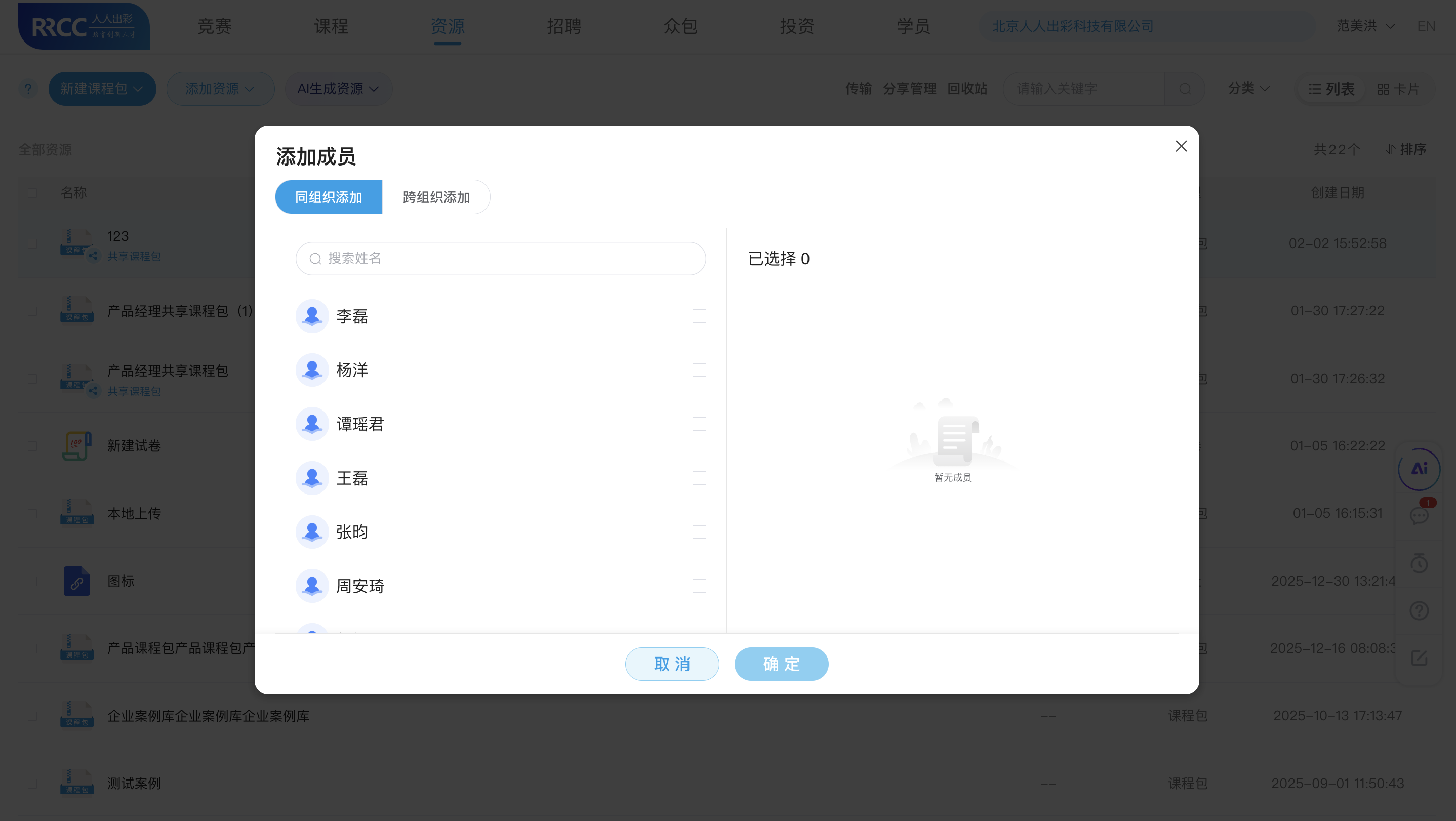Check the checkbox beside 周安琦
1456x821 pixels.
[699, 586]
